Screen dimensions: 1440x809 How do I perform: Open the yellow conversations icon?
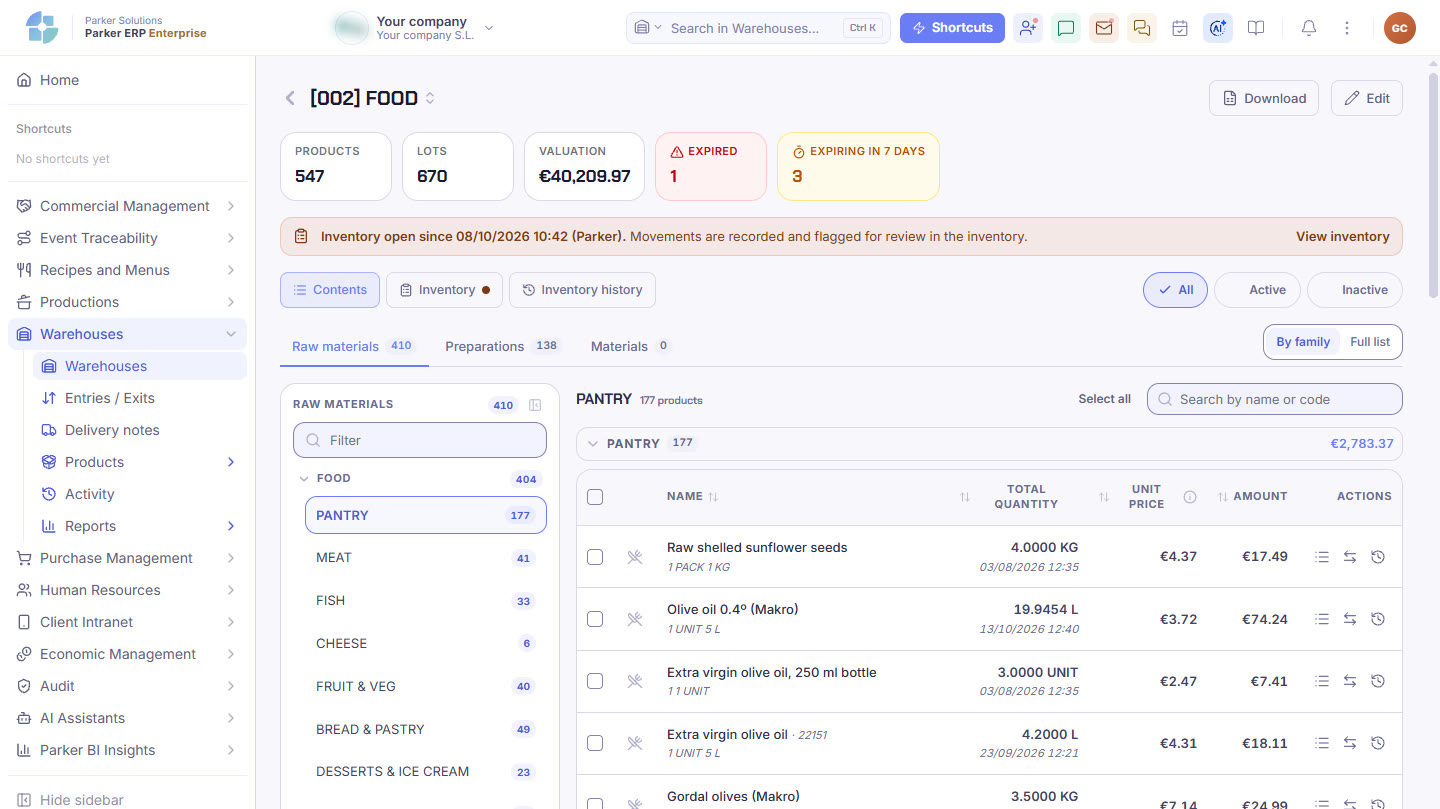[1142, 28]
